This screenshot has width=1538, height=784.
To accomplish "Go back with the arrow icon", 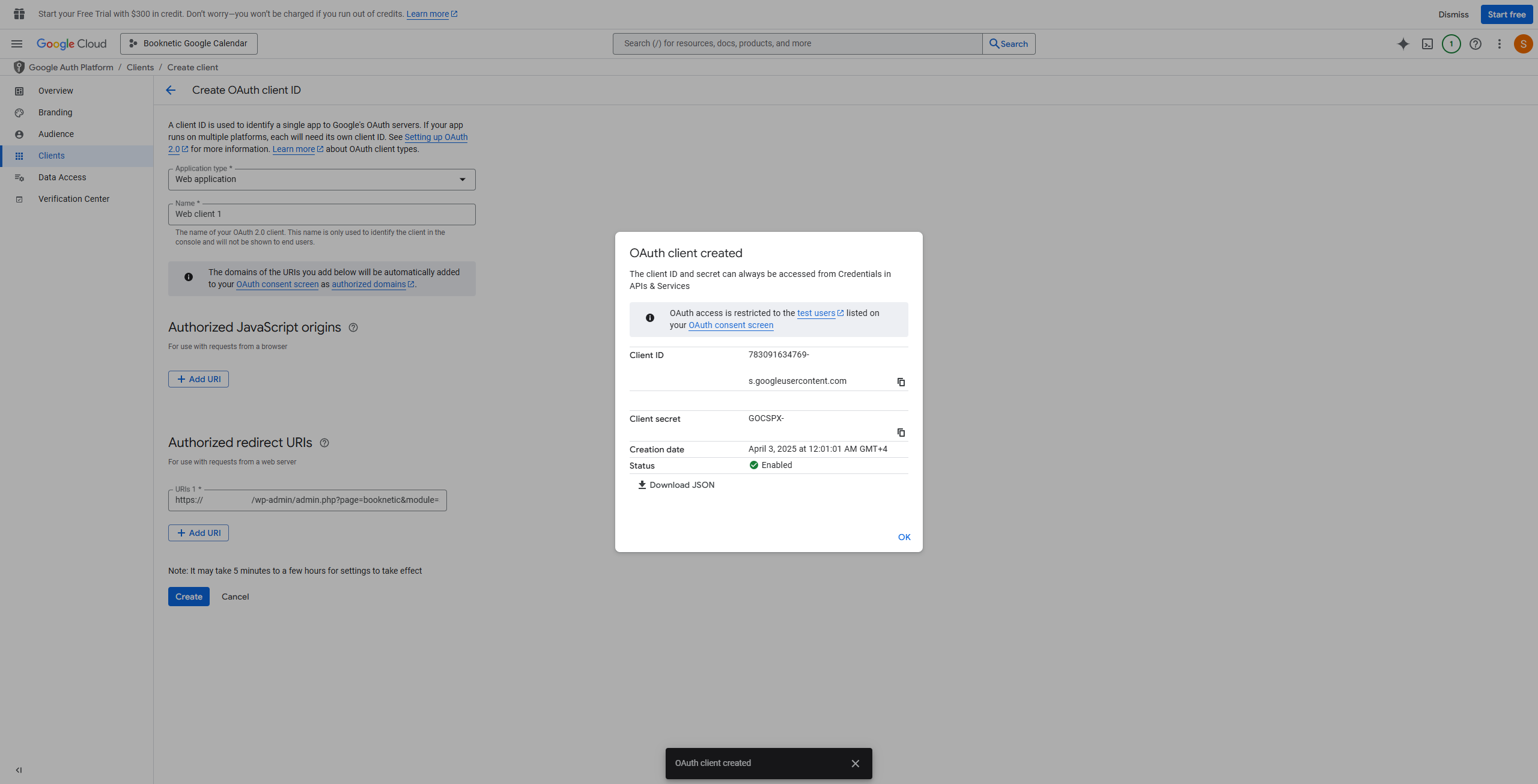I will [171, 90].
